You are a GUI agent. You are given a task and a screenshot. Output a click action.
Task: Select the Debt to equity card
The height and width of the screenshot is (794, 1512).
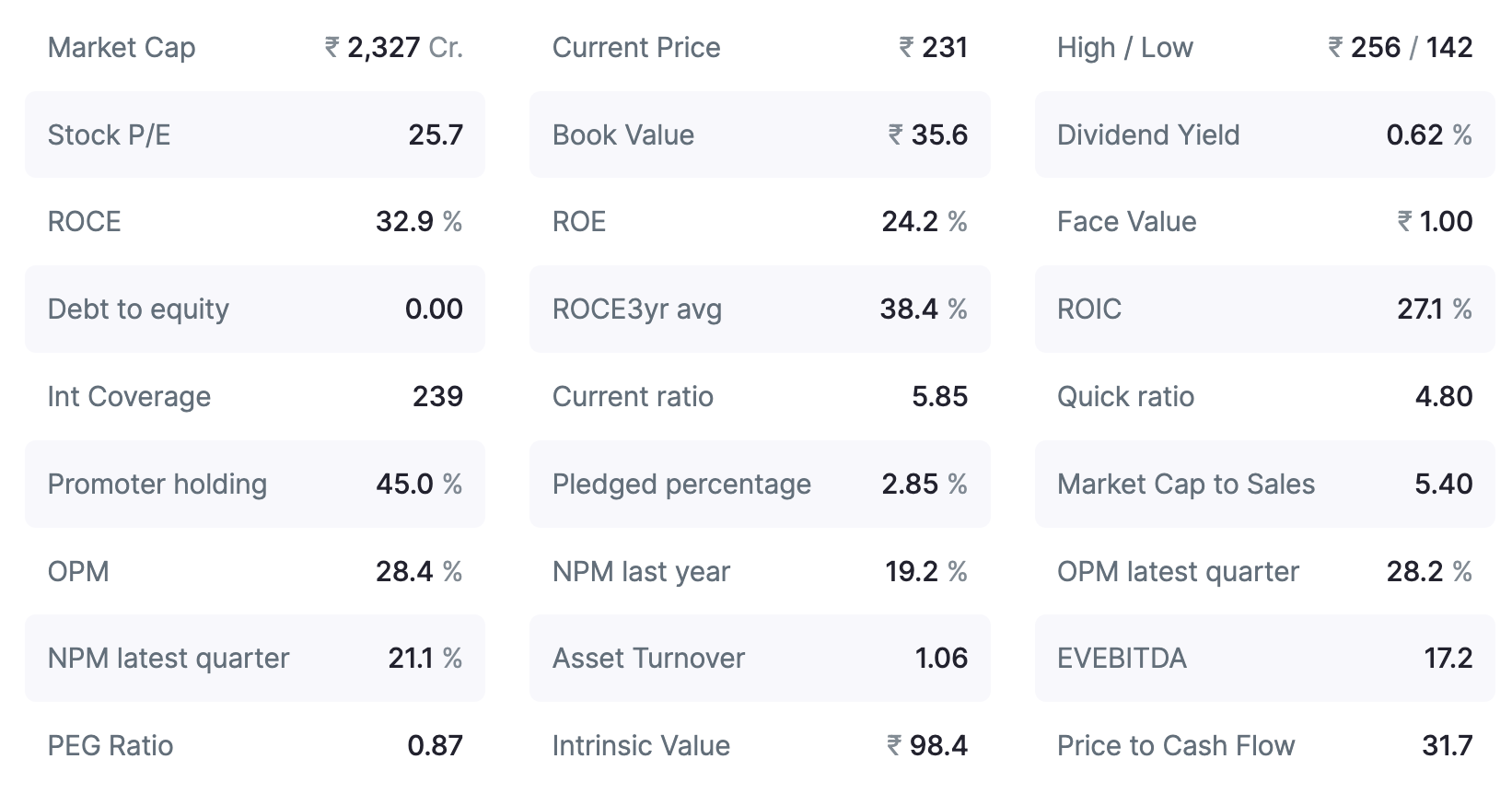click(x=254, y=309)
